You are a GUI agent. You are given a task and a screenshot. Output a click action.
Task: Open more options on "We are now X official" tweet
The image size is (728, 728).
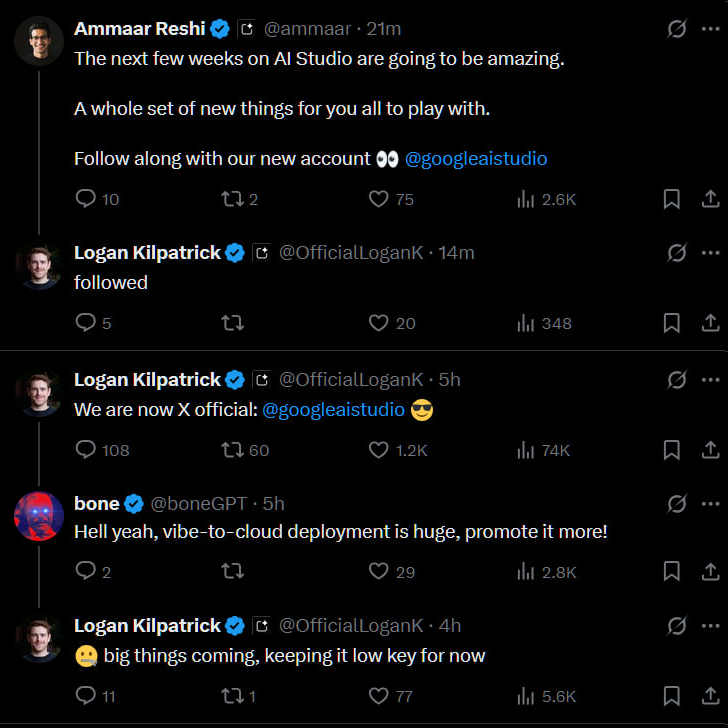(x=710, y=380)
